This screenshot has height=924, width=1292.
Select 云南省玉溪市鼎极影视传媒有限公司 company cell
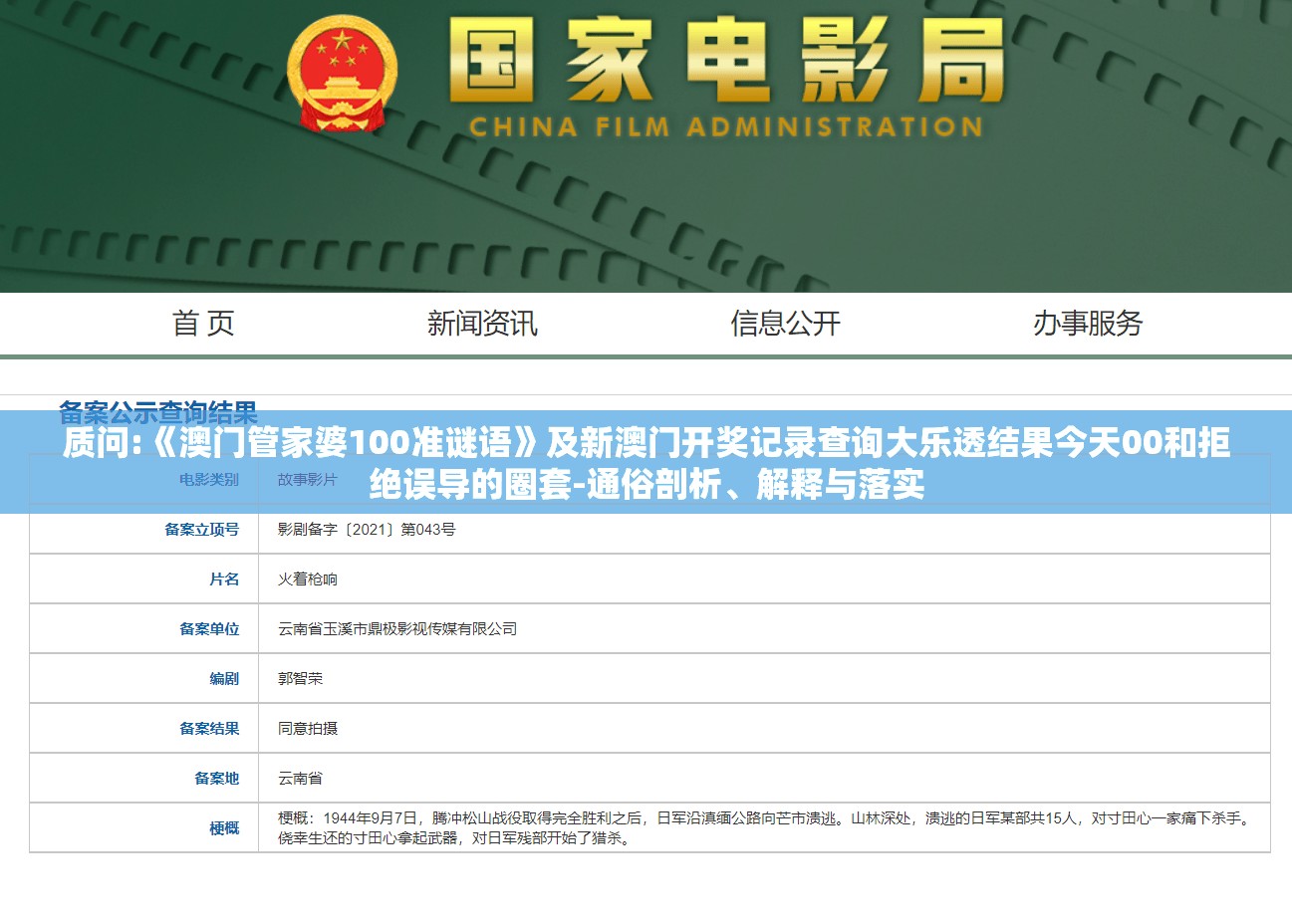(397, 629)
